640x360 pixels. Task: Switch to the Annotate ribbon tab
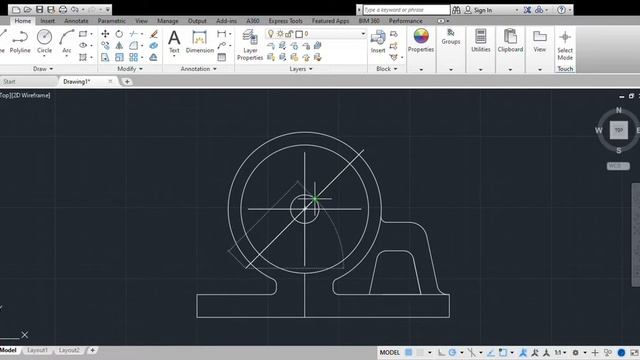pos(76,21)
